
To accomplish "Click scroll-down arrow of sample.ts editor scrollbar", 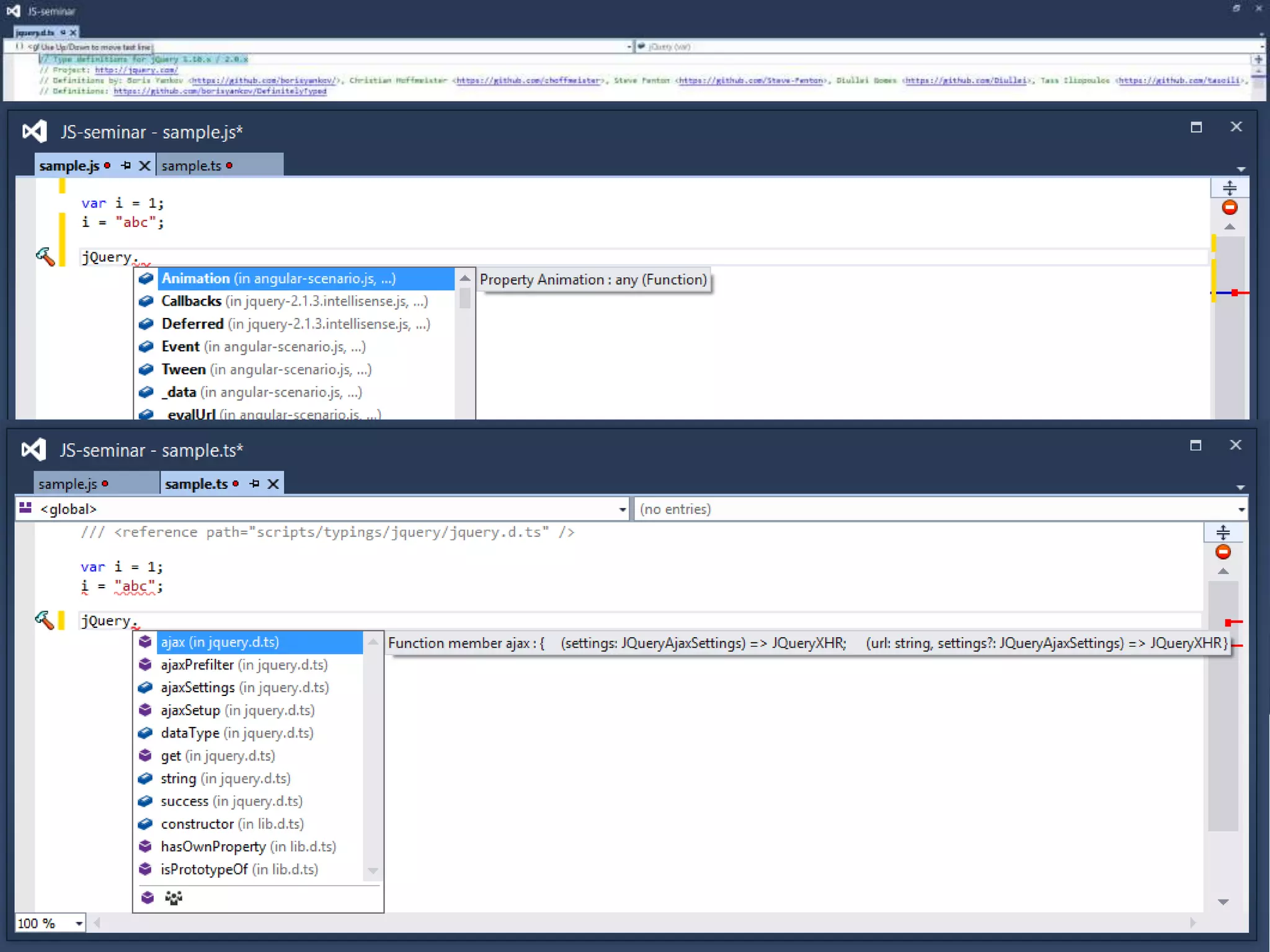I will click(1223, 902).
